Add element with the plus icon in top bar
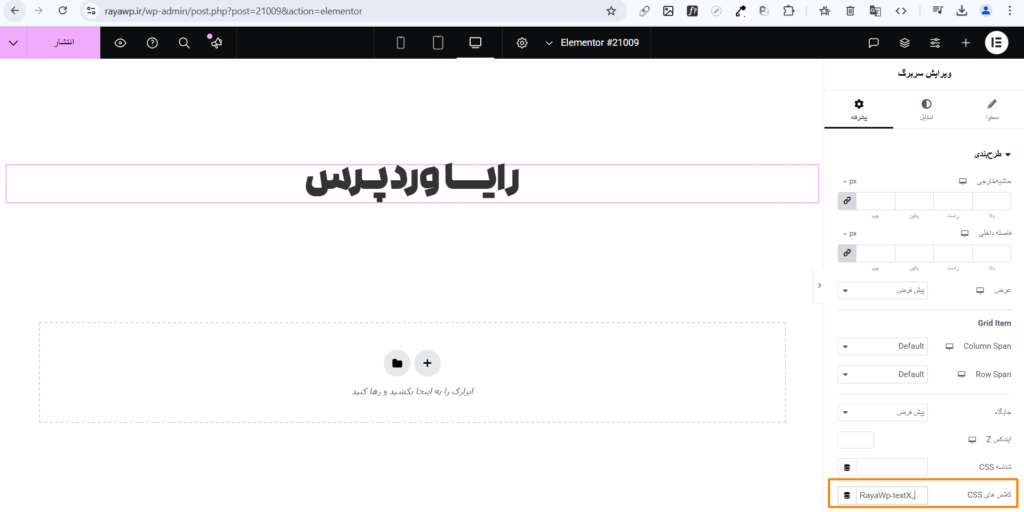The image size is (1024, 512). [966, 43]
